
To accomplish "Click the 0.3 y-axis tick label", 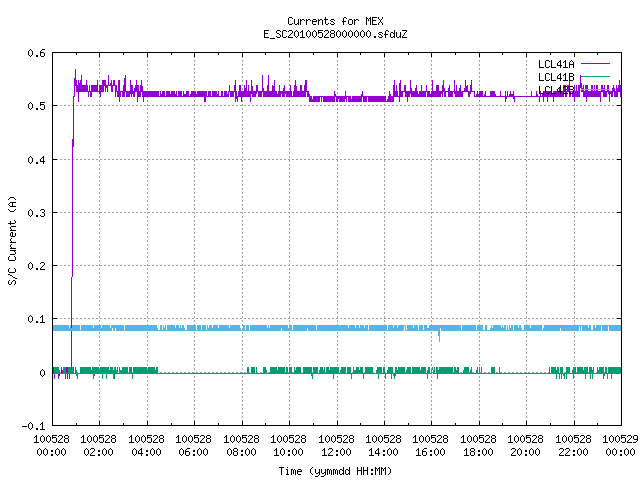I will click(36, 213).
